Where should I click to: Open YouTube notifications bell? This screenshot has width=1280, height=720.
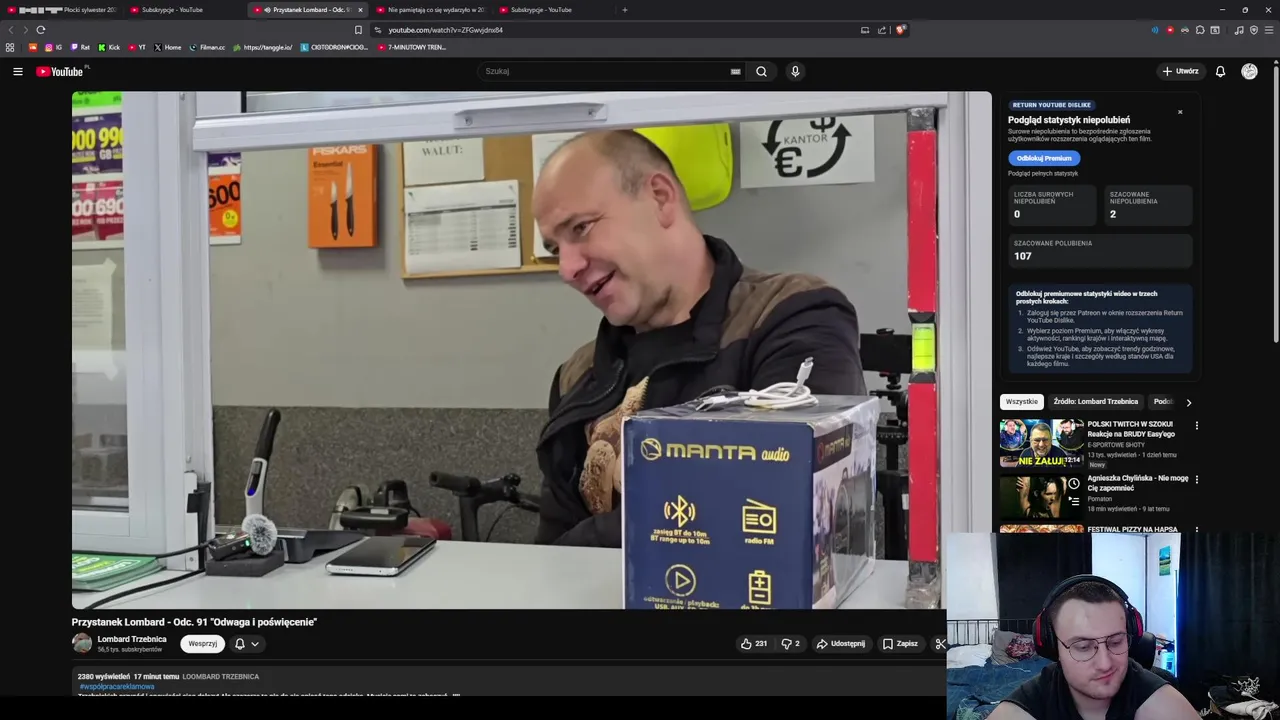point(1220,71)
